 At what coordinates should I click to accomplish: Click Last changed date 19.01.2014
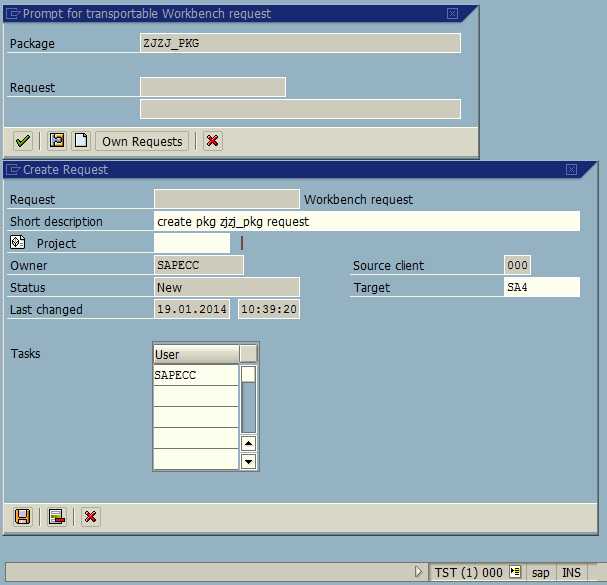point(192,309)
